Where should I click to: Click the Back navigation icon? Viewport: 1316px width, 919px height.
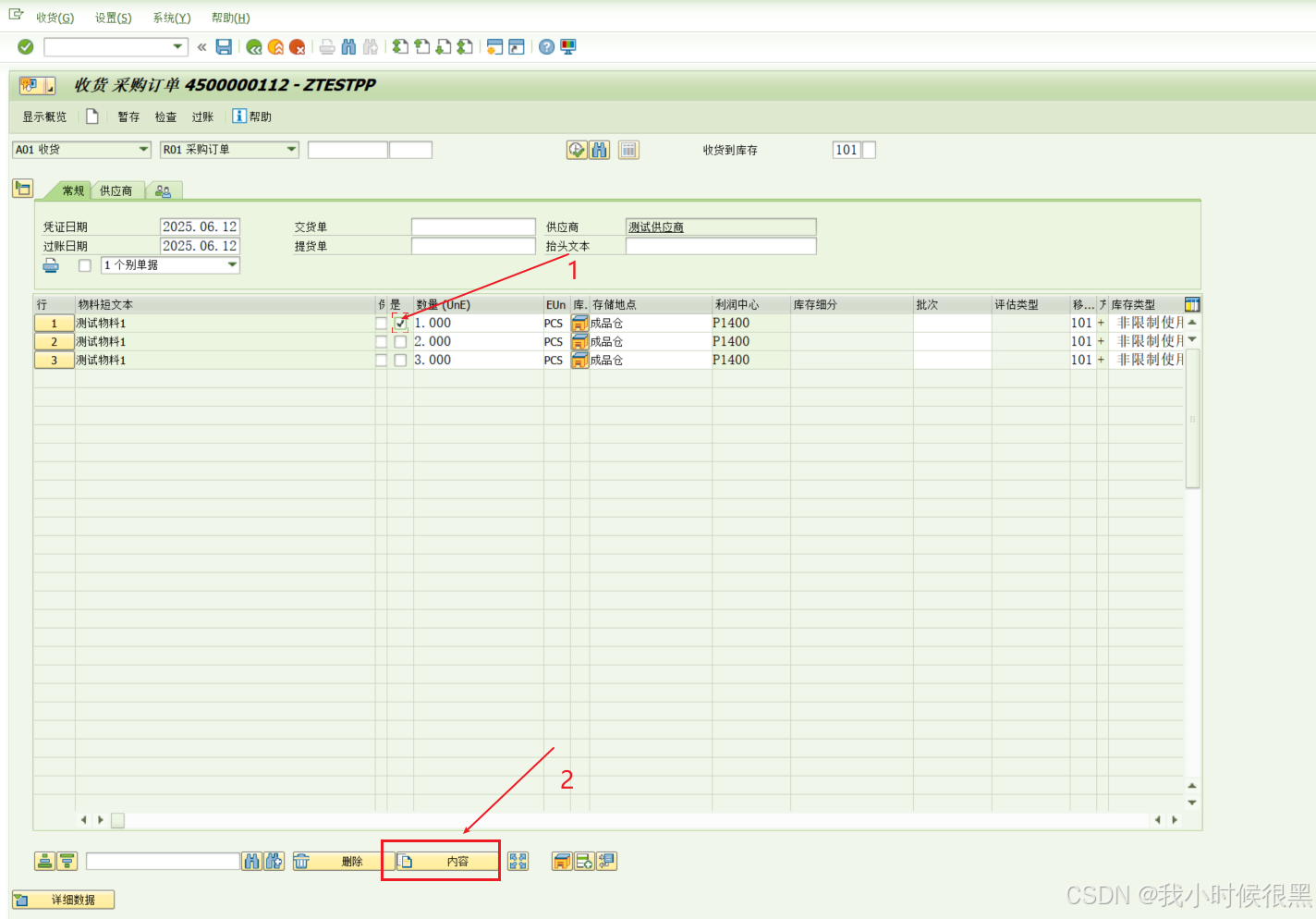tap(254, 46)
